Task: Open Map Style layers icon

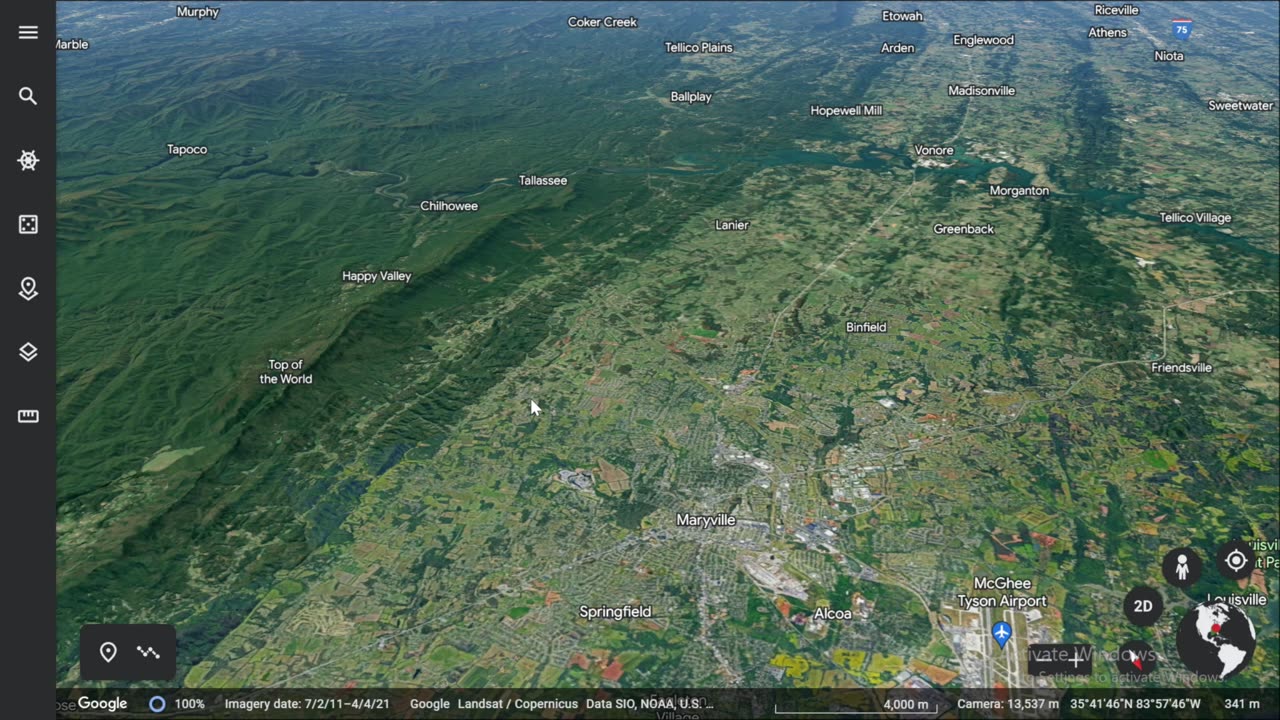Action: 28,352
